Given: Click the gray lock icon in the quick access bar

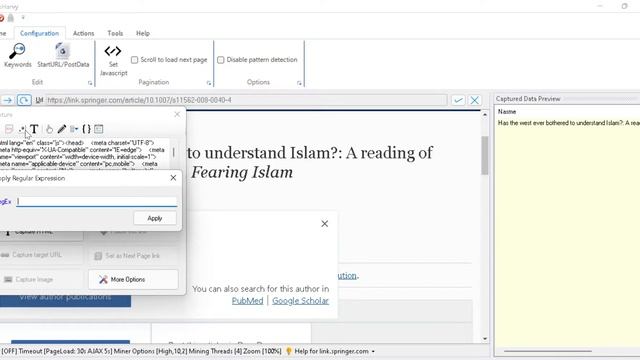Looking at the screenshot, I should pyautogui.click(x=11, y=18).
